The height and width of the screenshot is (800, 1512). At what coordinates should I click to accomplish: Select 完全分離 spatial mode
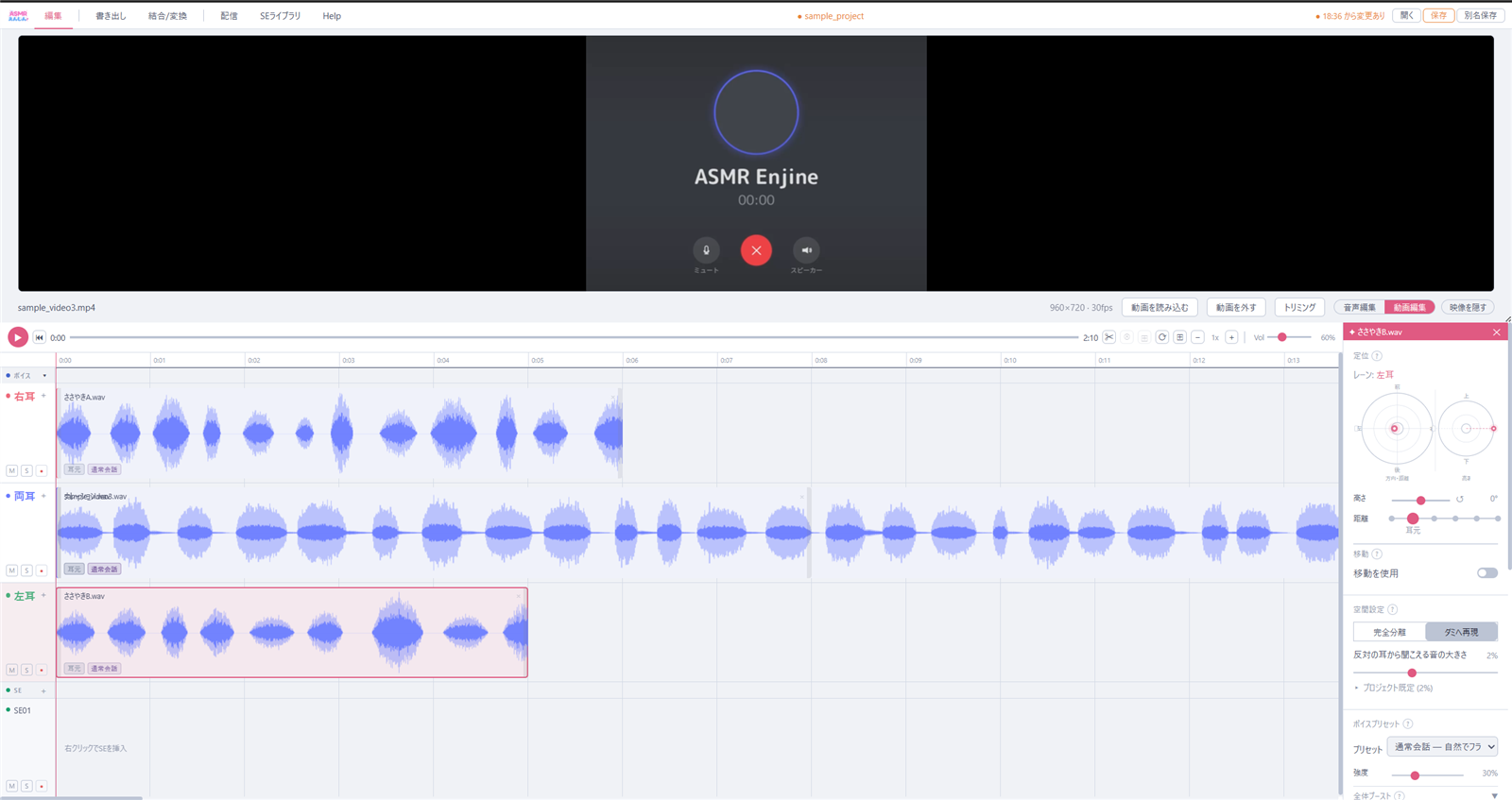click(x=1389, y=632)
